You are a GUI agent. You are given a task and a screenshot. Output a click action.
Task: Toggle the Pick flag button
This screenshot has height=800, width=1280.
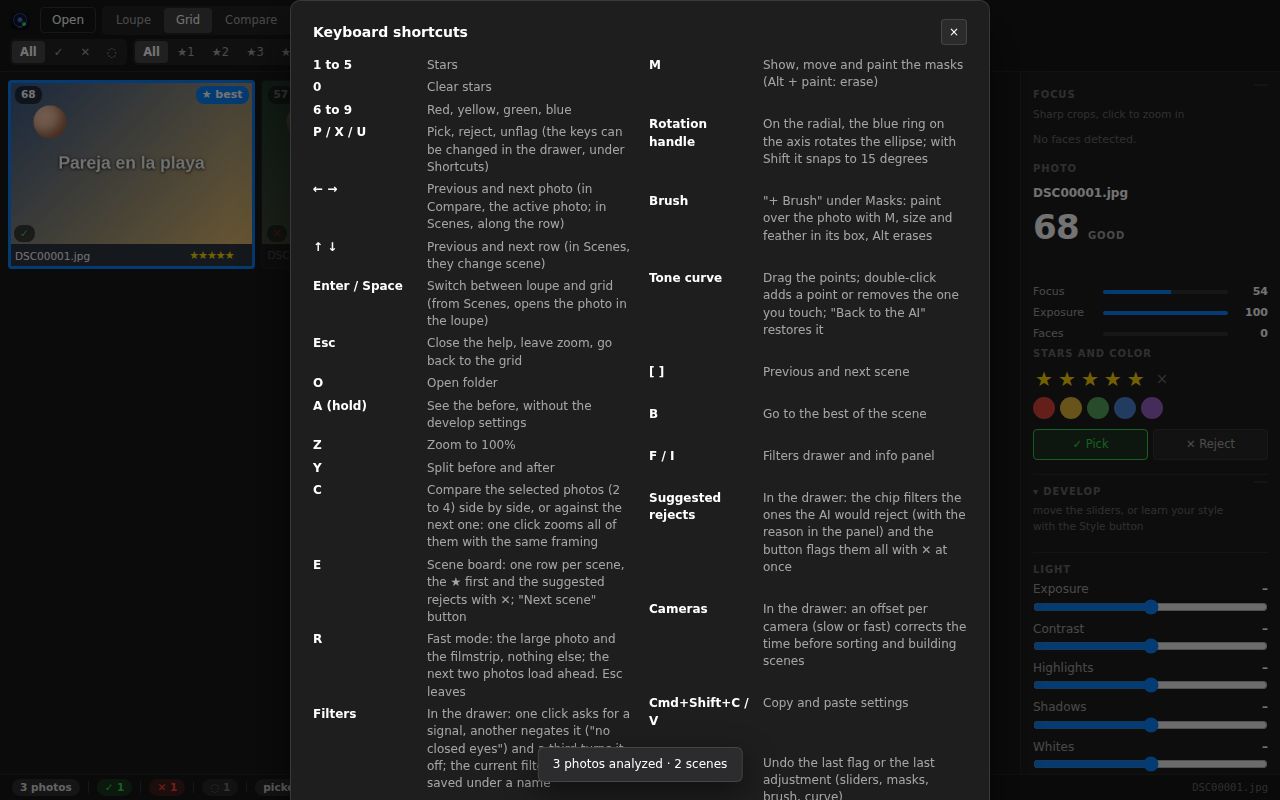tap(1090, 444)
